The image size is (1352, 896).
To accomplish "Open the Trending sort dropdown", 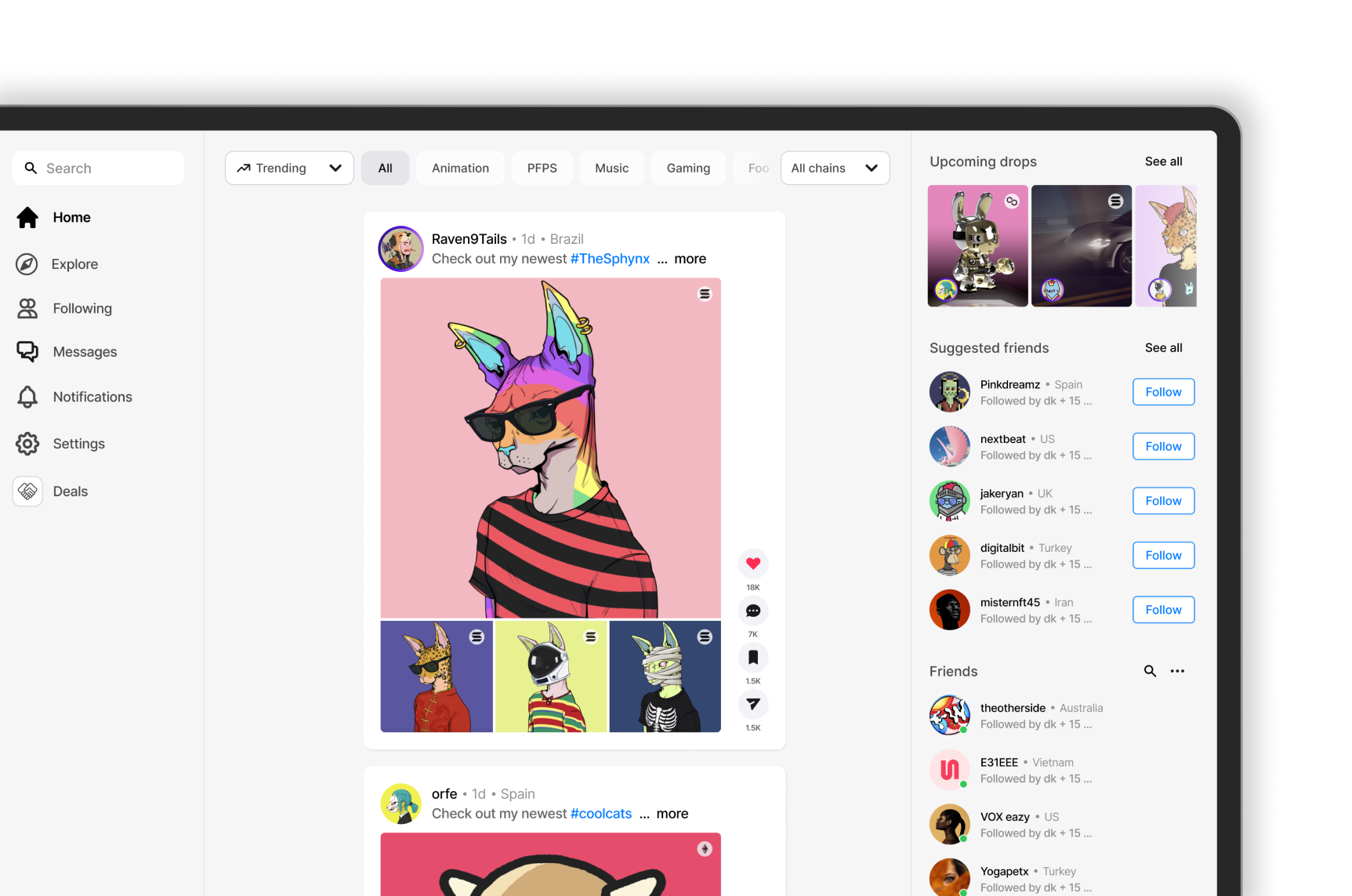I will [289, 168].
